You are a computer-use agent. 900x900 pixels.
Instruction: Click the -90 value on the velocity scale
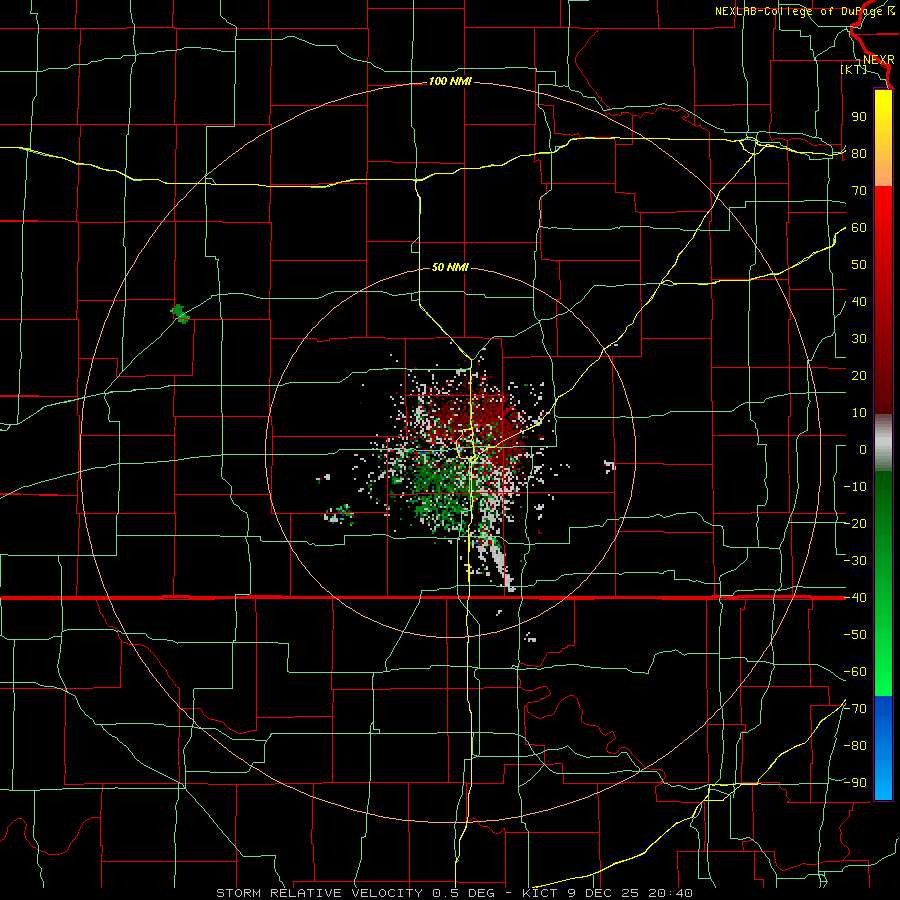click(855, 783)
